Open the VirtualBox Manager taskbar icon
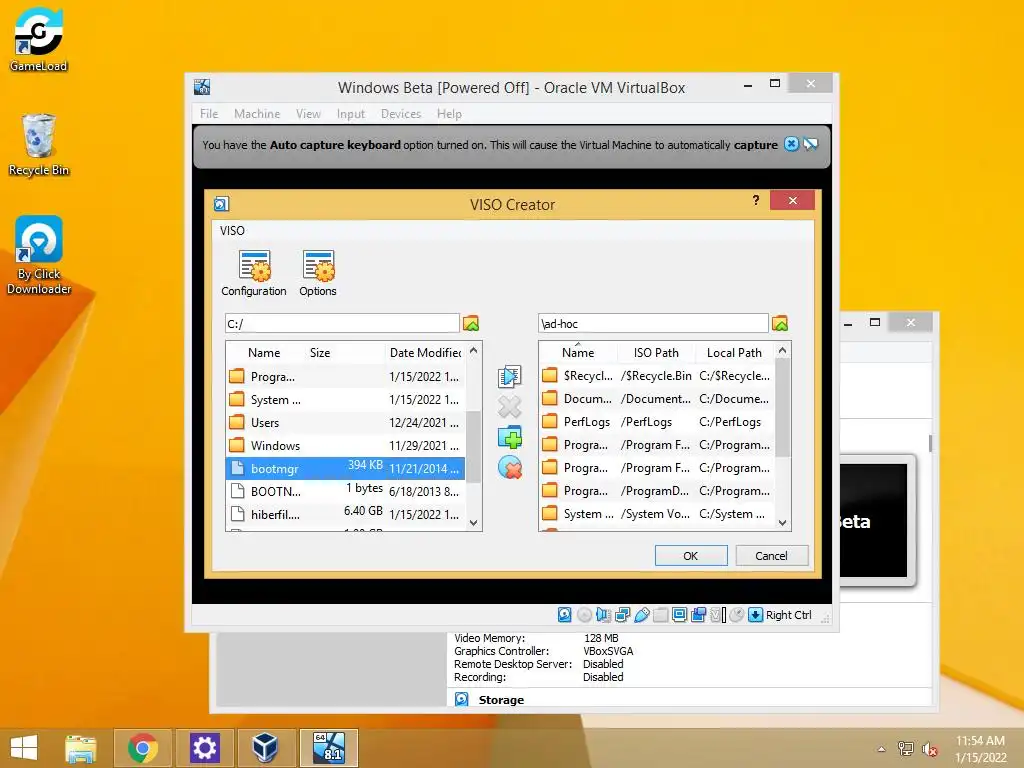This screenshot has height=768, width=1024. pyautogui.click(x=266, y=748)
